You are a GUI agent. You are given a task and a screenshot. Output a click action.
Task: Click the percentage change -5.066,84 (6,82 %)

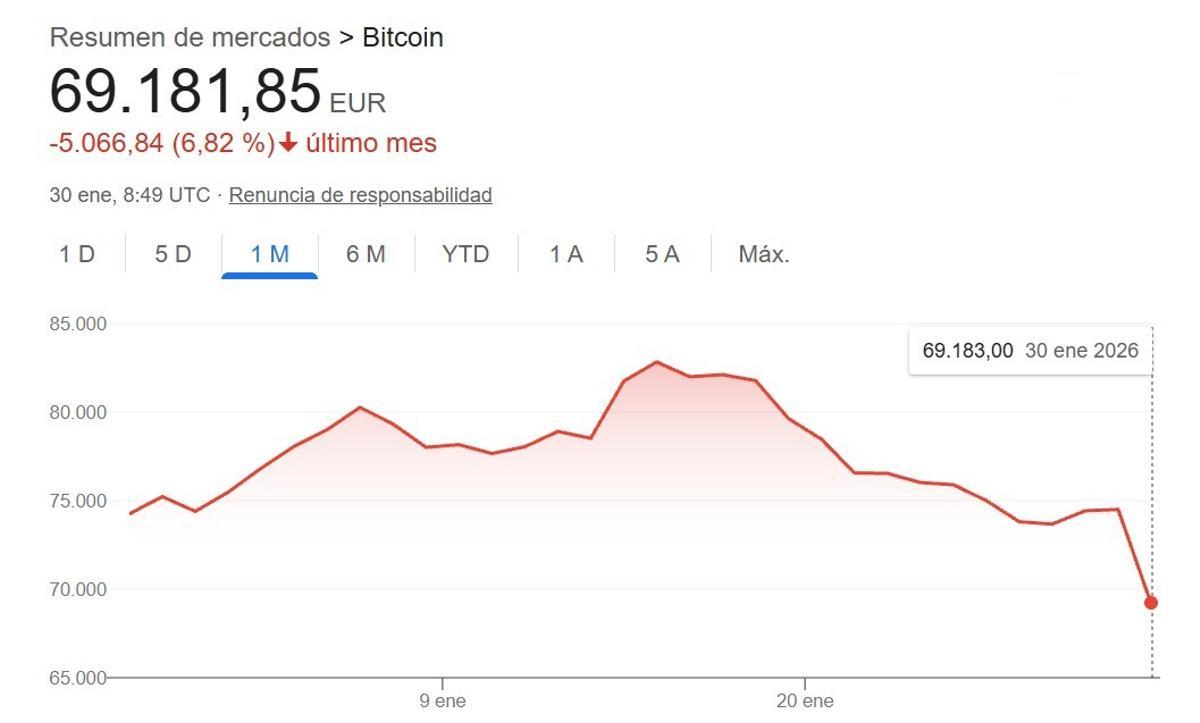163,143
